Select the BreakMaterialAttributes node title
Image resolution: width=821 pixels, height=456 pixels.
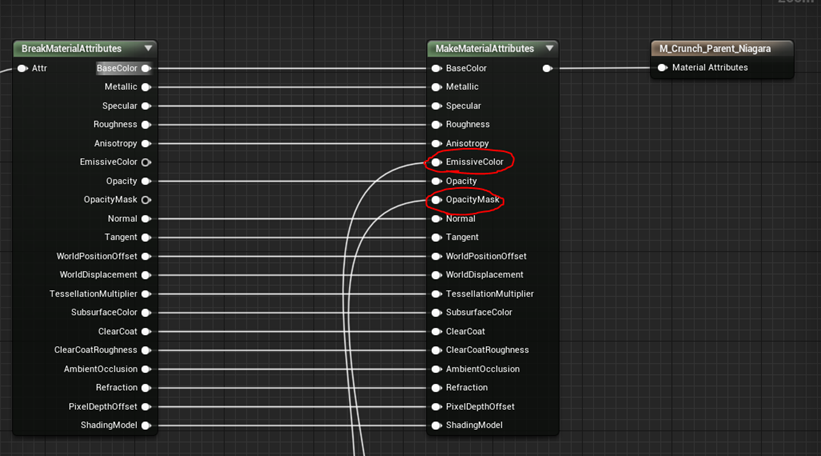71,49
